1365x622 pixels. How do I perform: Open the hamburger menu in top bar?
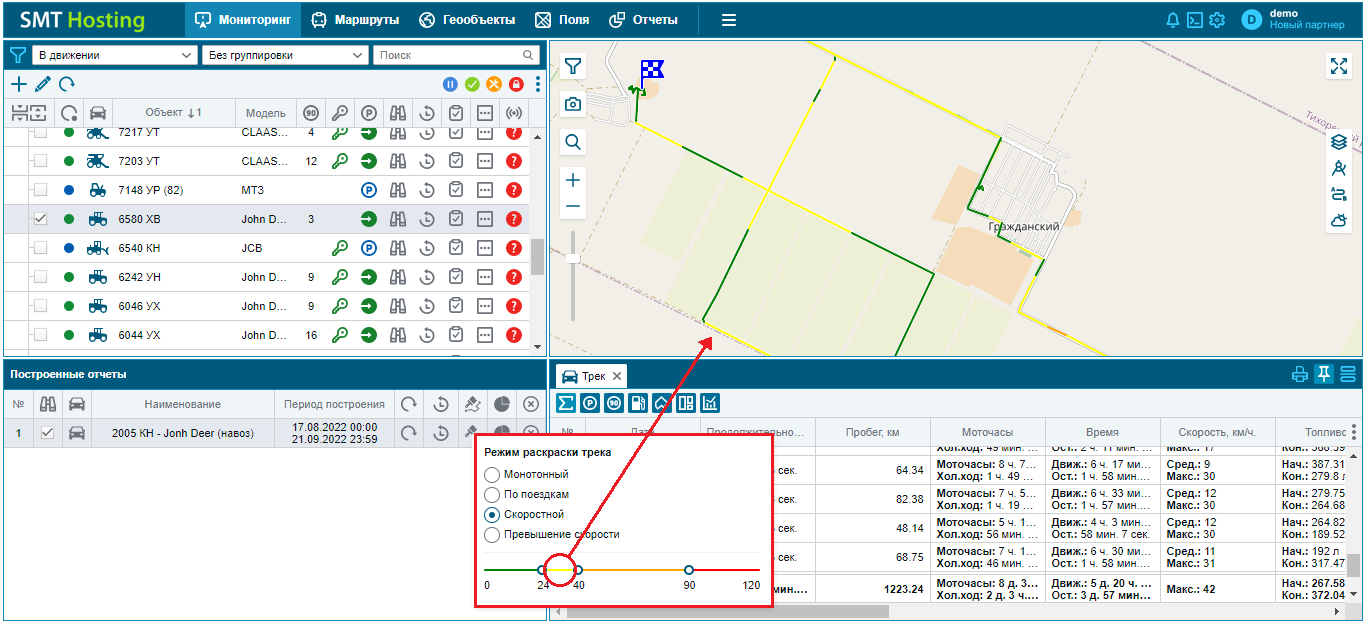729,20
